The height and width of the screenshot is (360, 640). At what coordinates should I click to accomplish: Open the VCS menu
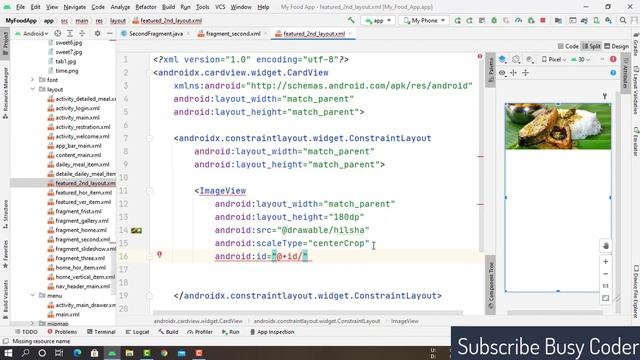[220, 7]
